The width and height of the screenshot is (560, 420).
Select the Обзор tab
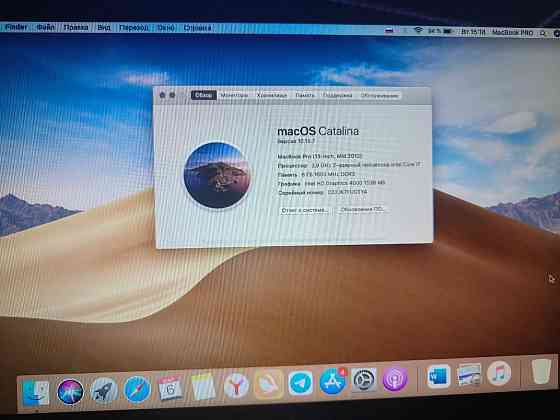(x=204, y=95)
